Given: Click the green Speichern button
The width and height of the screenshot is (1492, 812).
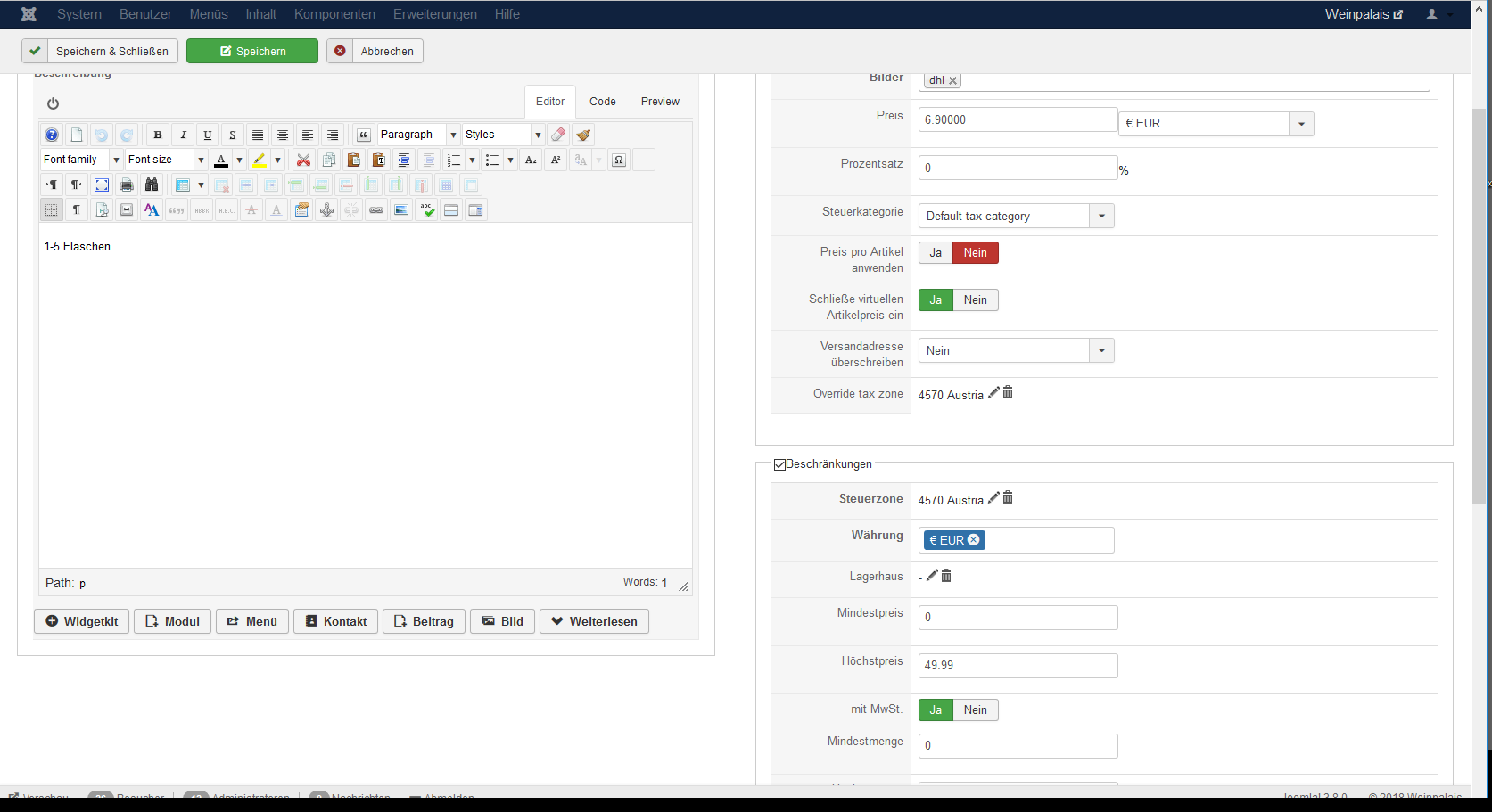Looking at the screenshot, I should click(x=252, y=51).
